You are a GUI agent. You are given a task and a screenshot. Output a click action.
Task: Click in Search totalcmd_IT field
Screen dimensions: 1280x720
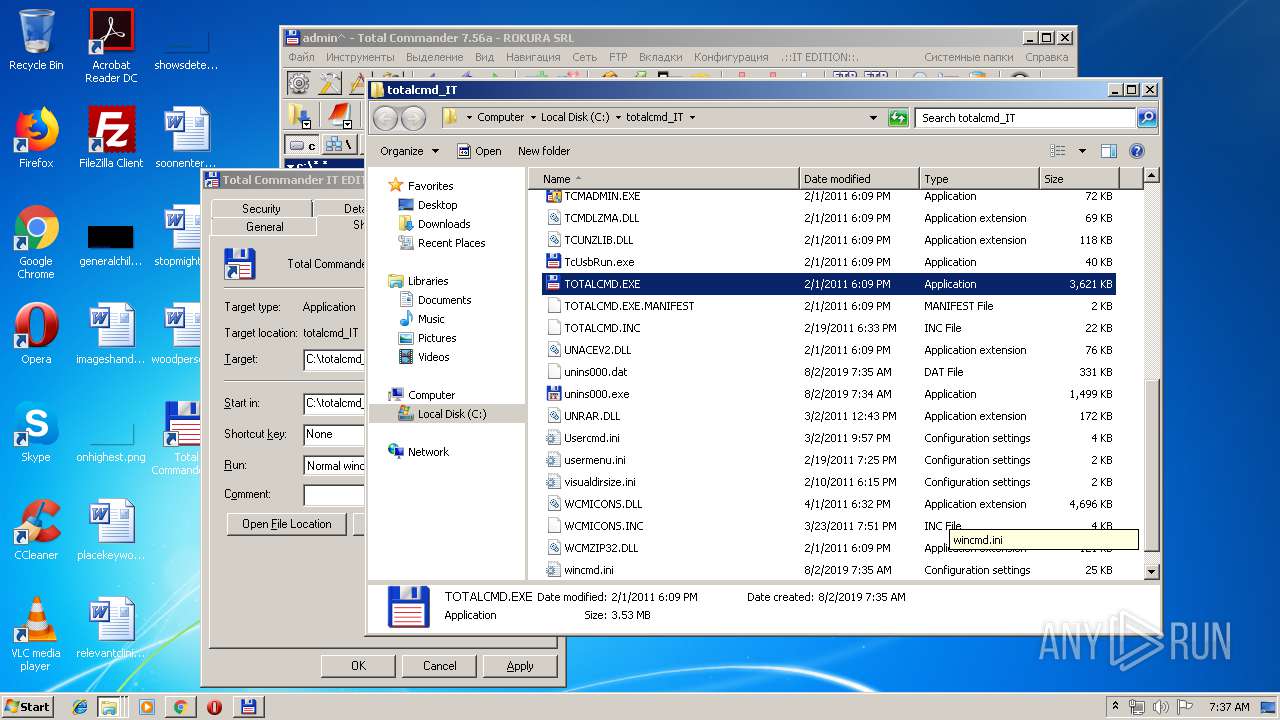(1026, 118)
